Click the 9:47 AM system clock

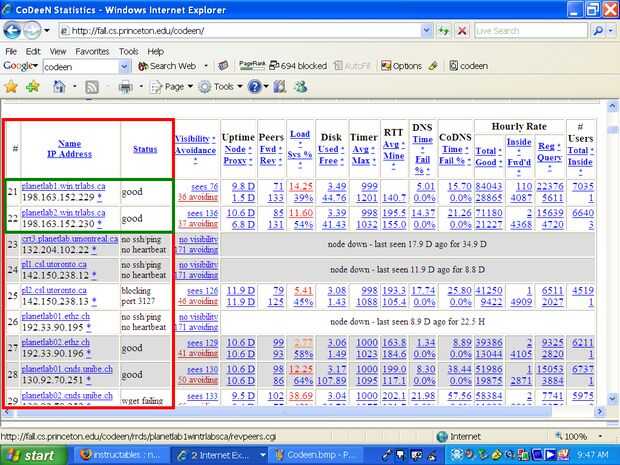point(592,455)
